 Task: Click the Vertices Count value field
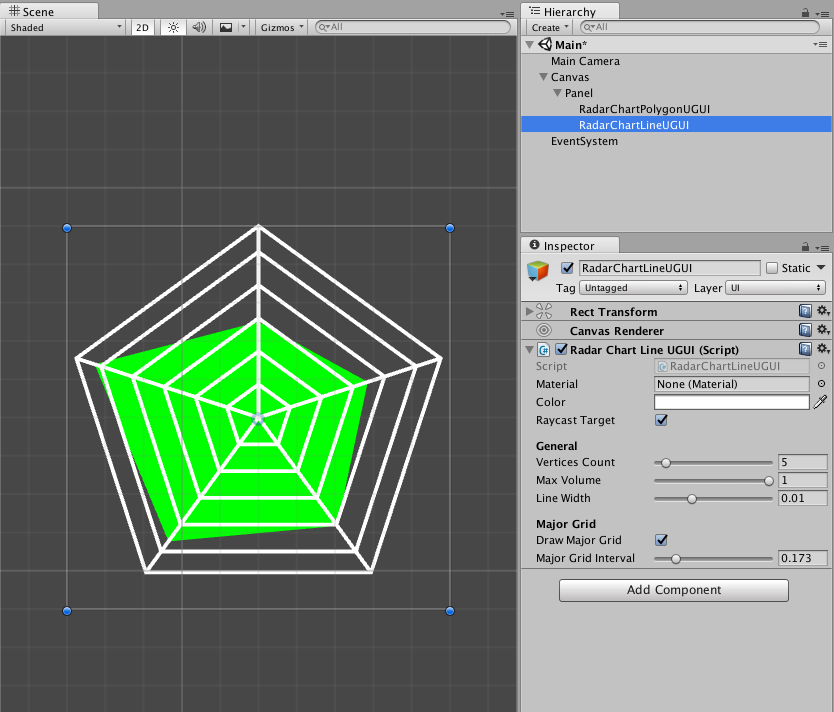pyautogui.click(x=803, y=462)
